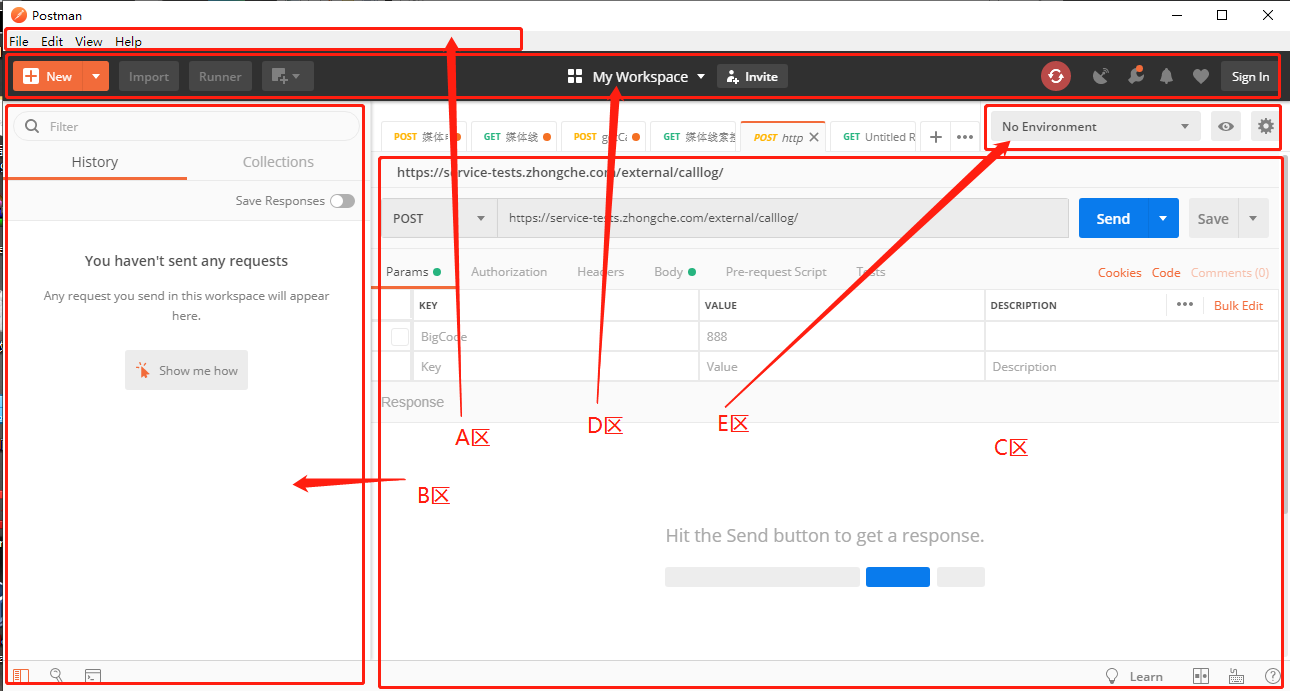1290x691 pixels.
Task: Toggle Save Responses switch
Action: click(x=342, y=201)
